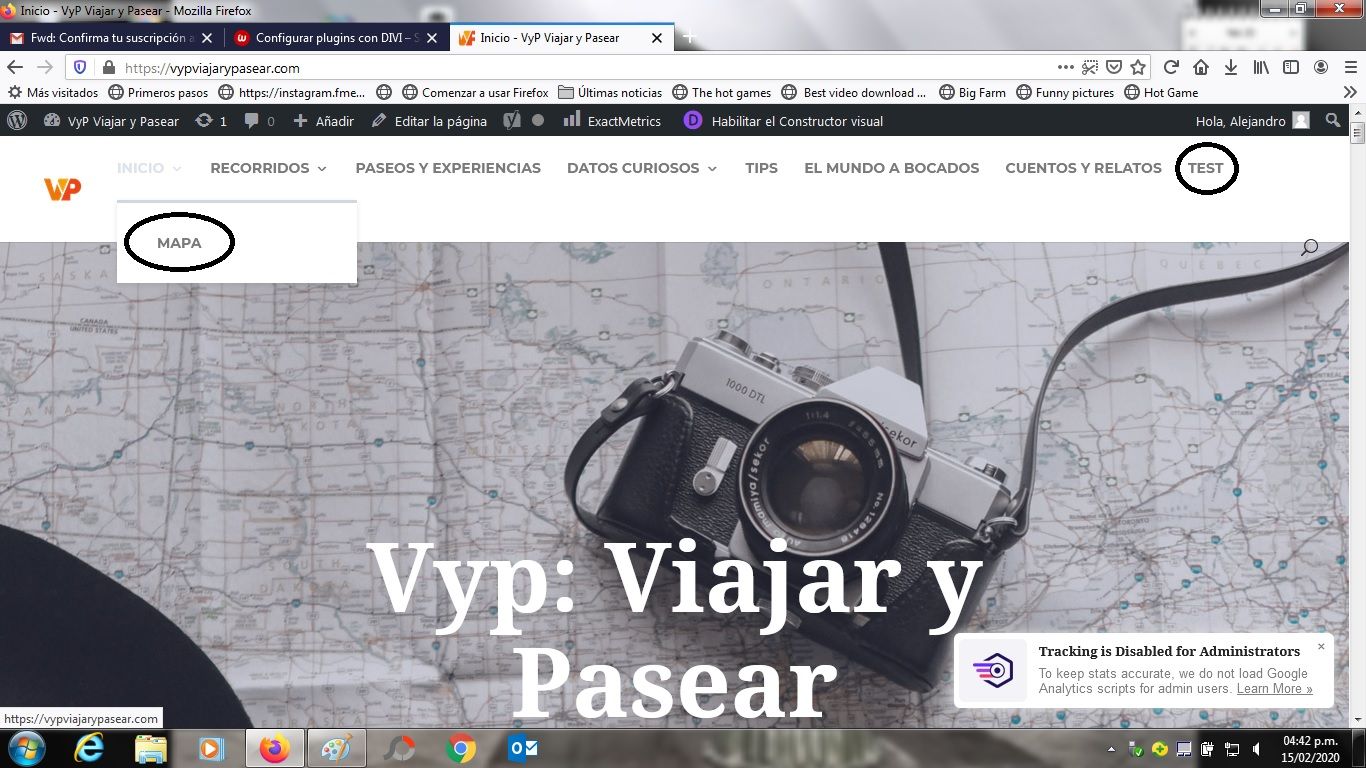Viewport: 1366px width, 768px height.
Task: Open PASEOS Y EXPERIENCIAS page
Action: (x=448, y=168)
